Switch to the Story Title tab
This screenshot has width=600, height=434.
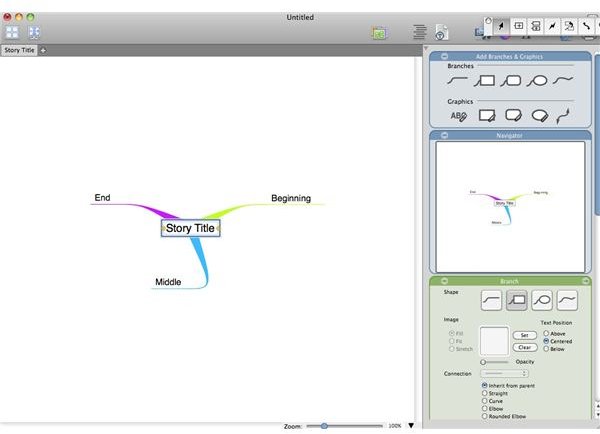point(19,50)
